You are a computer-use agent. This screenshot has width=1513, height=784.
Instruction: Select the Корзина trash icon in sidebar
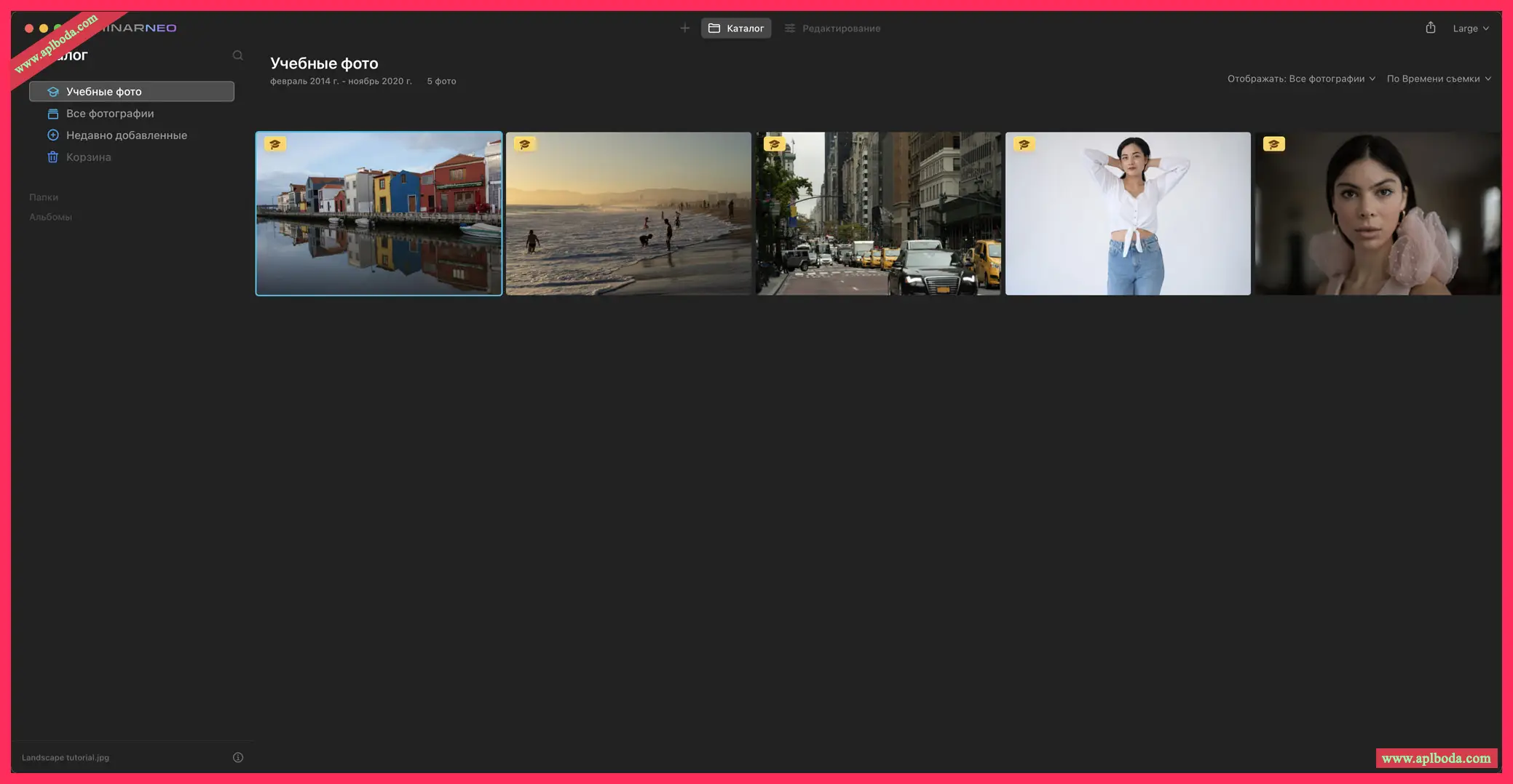53,157
